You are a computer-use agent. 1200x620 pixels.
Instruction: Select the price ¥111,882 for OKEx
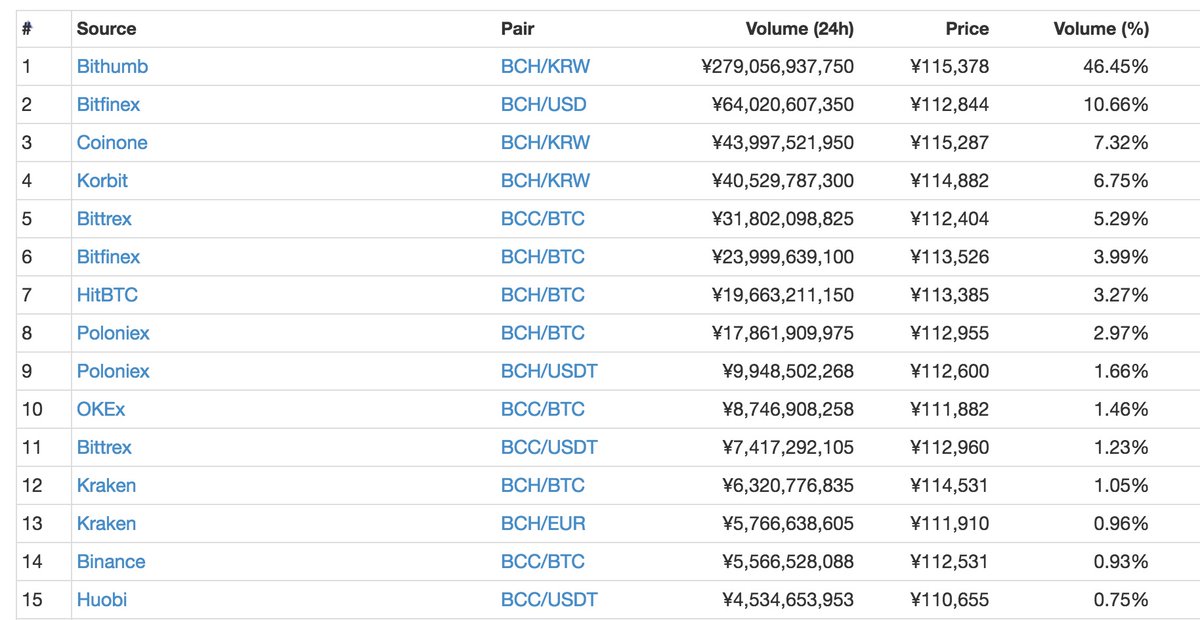click(x=950, y=409)
